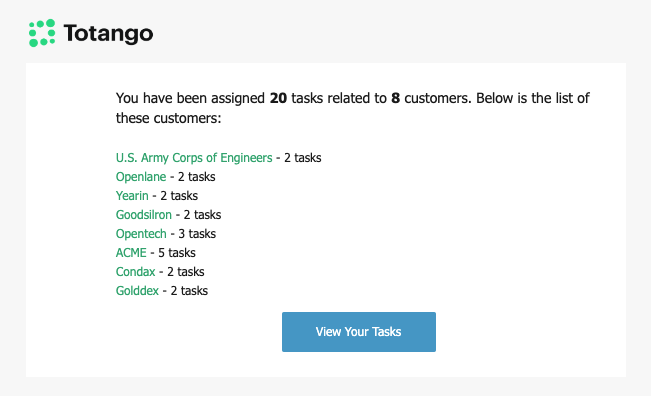This screenshot has height=396, width=651.
Task: Click "2 tasks" text beside Condax
Action: tap(186, 272)
